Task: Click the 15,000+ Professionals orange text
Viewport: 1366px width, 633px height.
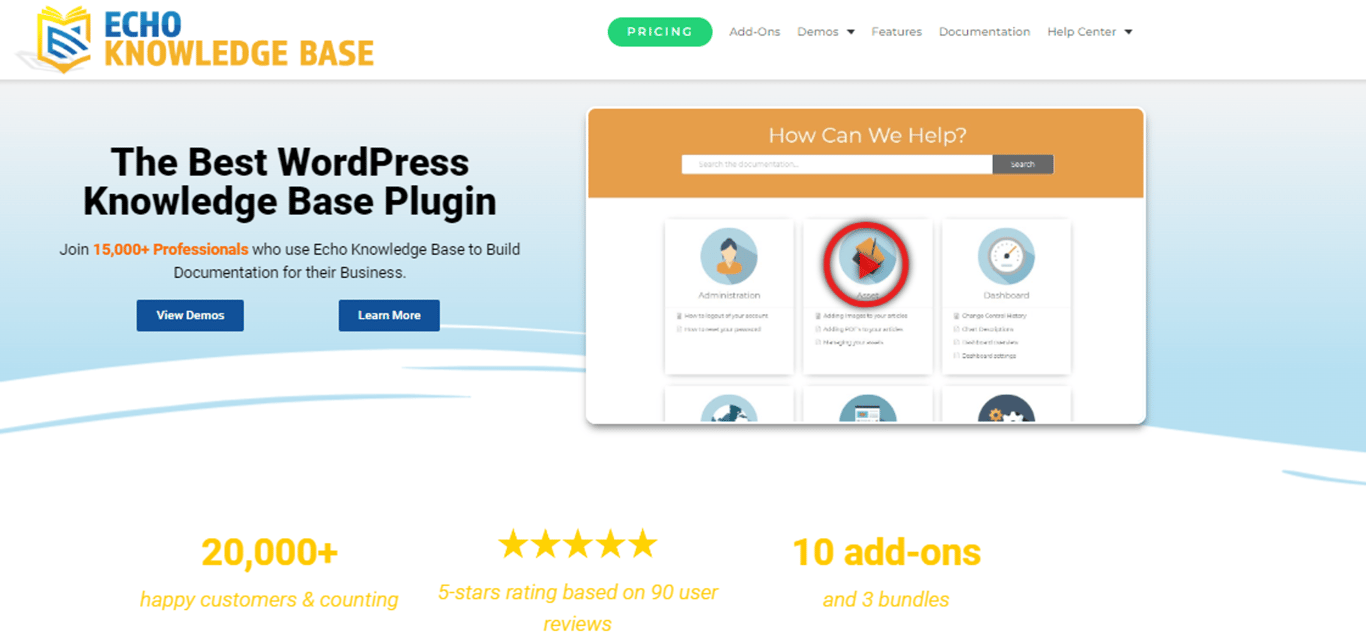Action: click(171, 249)
